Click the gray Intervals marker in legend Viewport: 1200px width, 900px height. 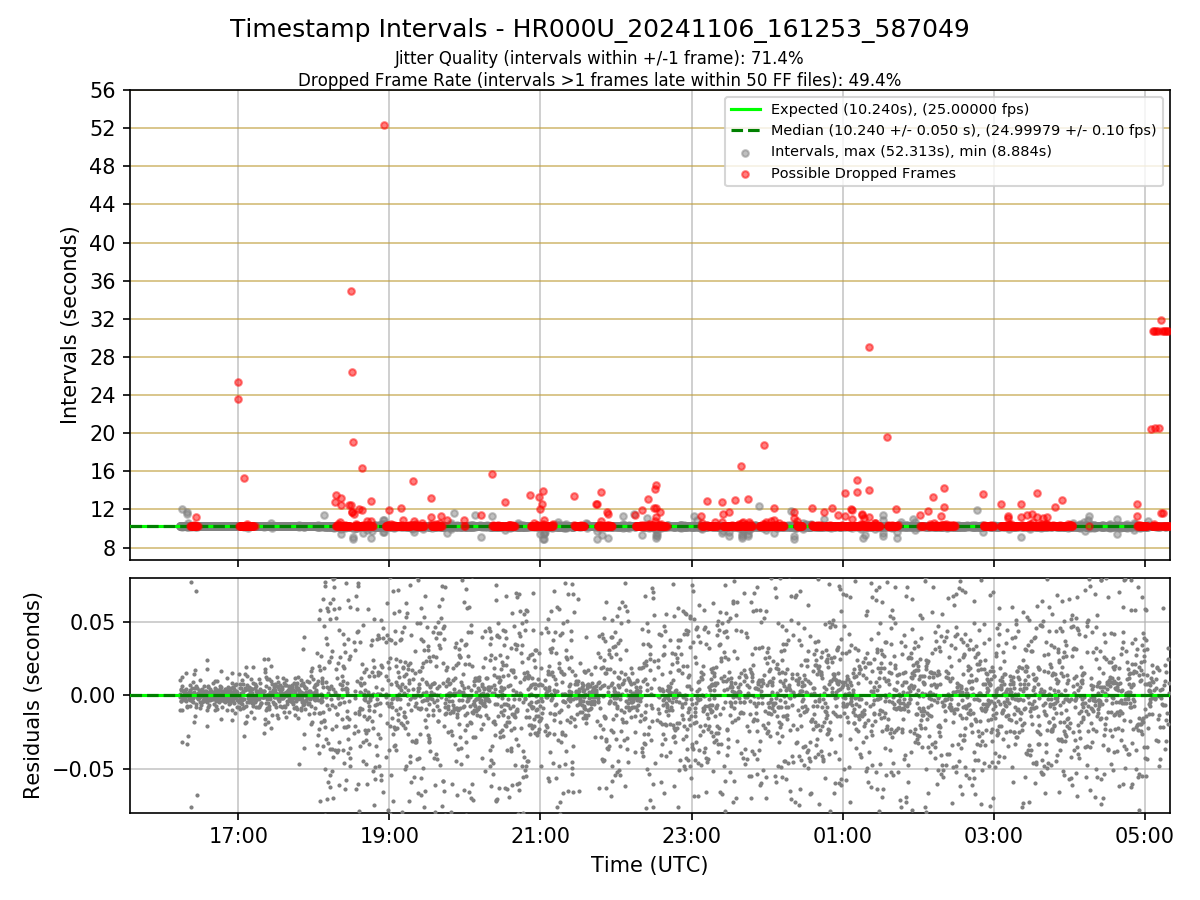[746, 152]
